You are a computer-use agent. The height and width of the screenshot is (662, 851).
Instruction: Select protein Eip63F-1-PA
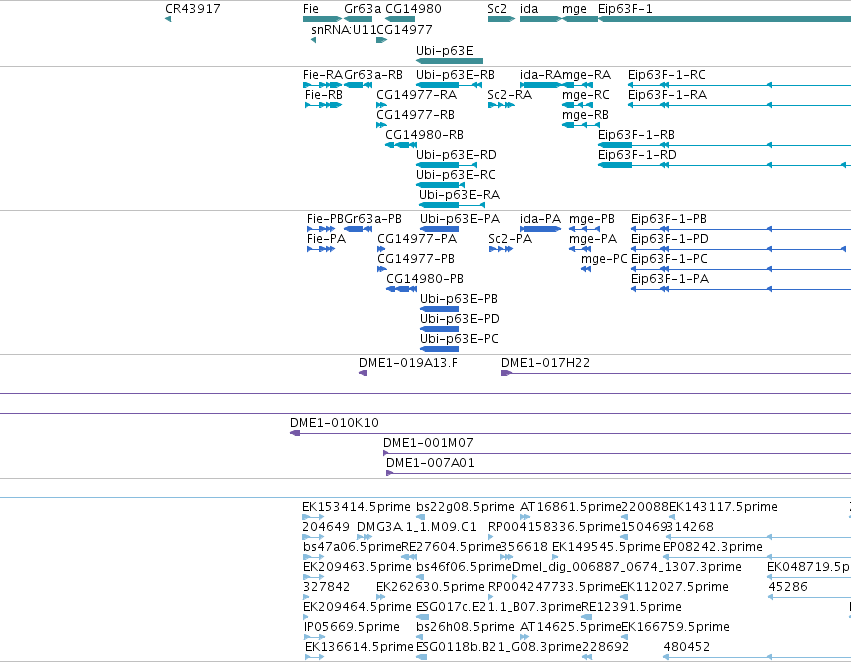[670, 279]
